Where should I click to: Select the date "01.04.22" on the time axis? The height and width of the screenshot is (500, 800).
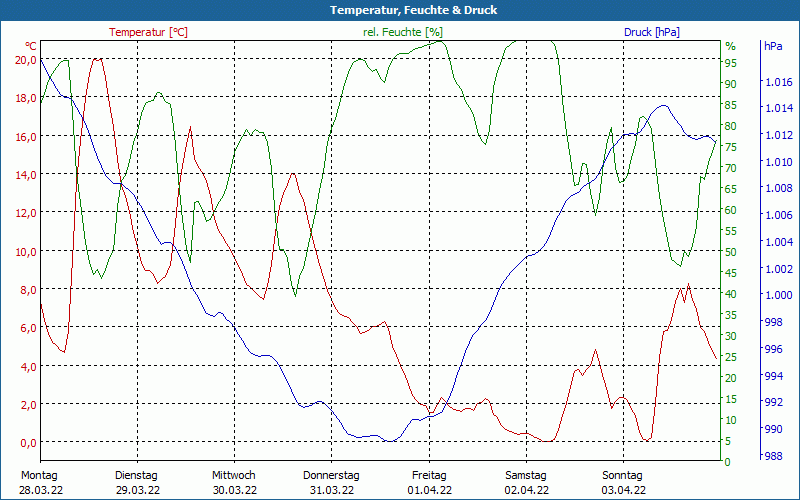click(429, 490)
